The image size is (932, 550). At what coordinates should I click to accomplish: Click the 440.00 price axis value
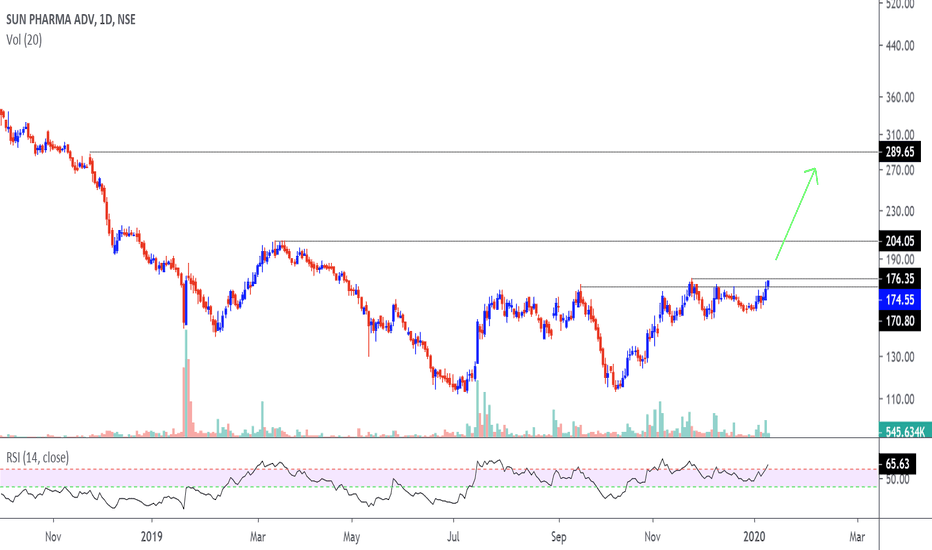[x=900, y=46]
